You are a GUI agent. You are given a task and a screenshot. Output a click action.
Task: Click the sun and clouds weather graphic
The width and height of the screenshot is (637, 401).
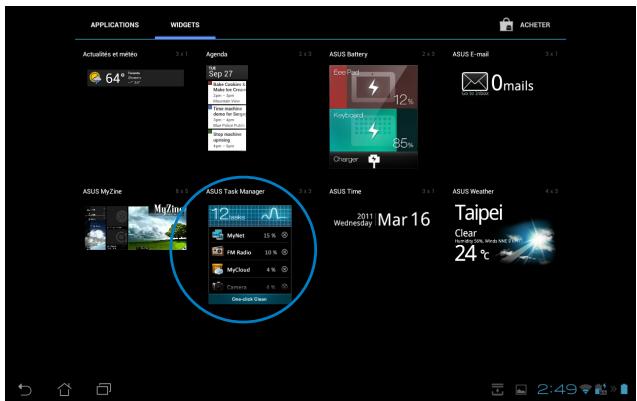click(x=527, y=243)
